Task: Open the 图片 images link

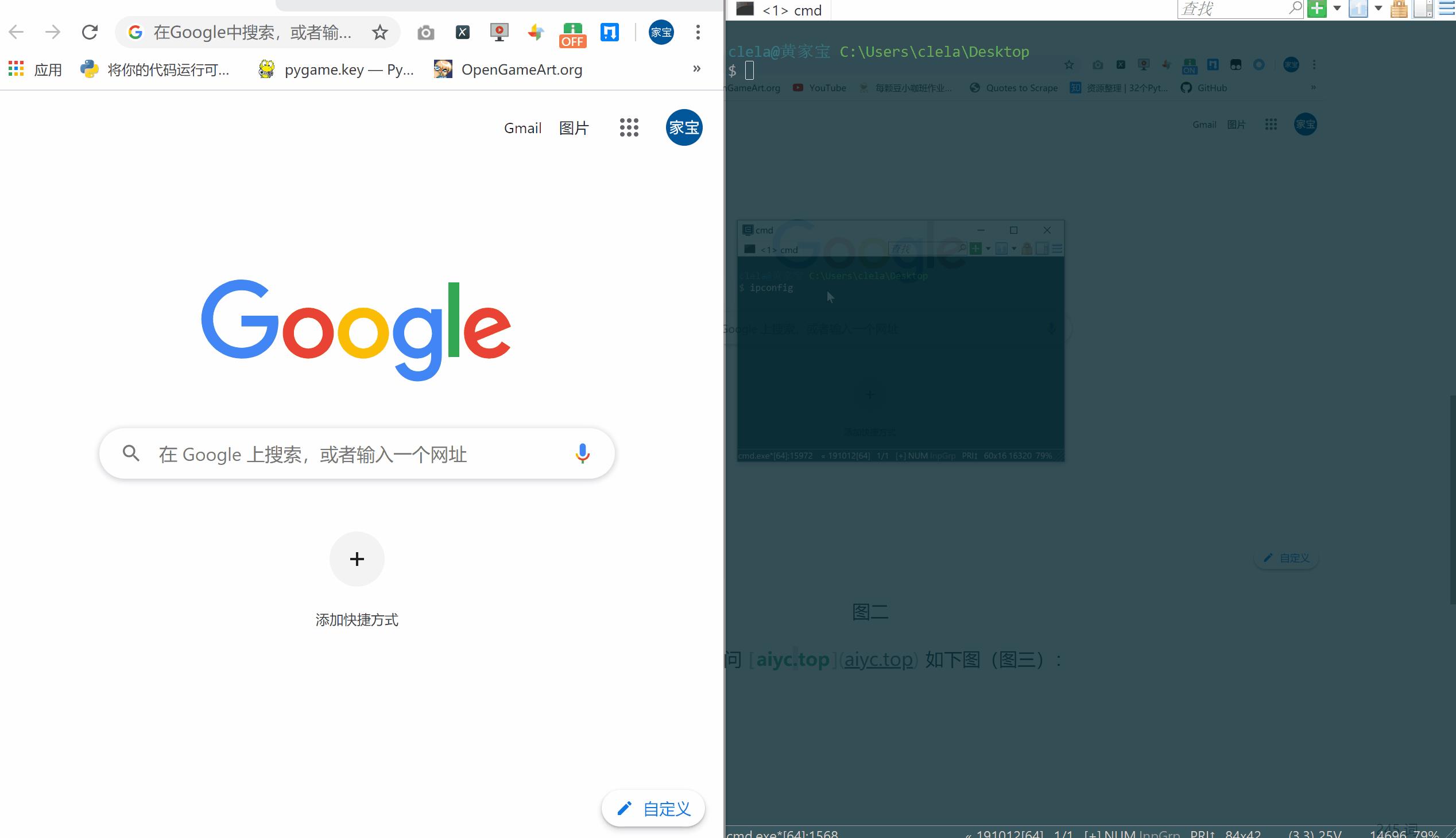Action: point(574,128)
